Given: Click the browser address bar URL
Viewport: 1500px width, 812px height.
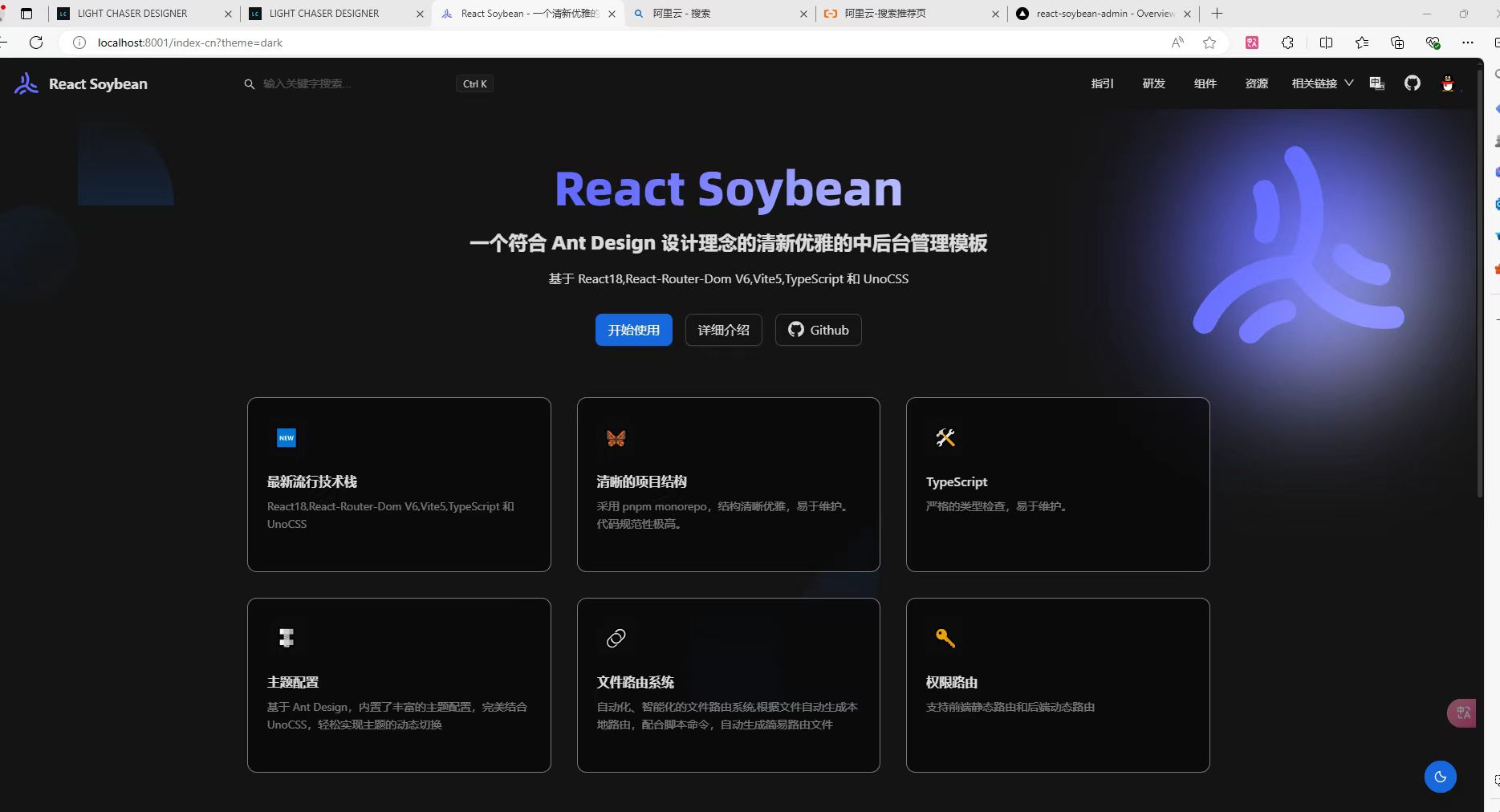Looking at the screenshot, I should pyautogui.click(x=190, y=43).
